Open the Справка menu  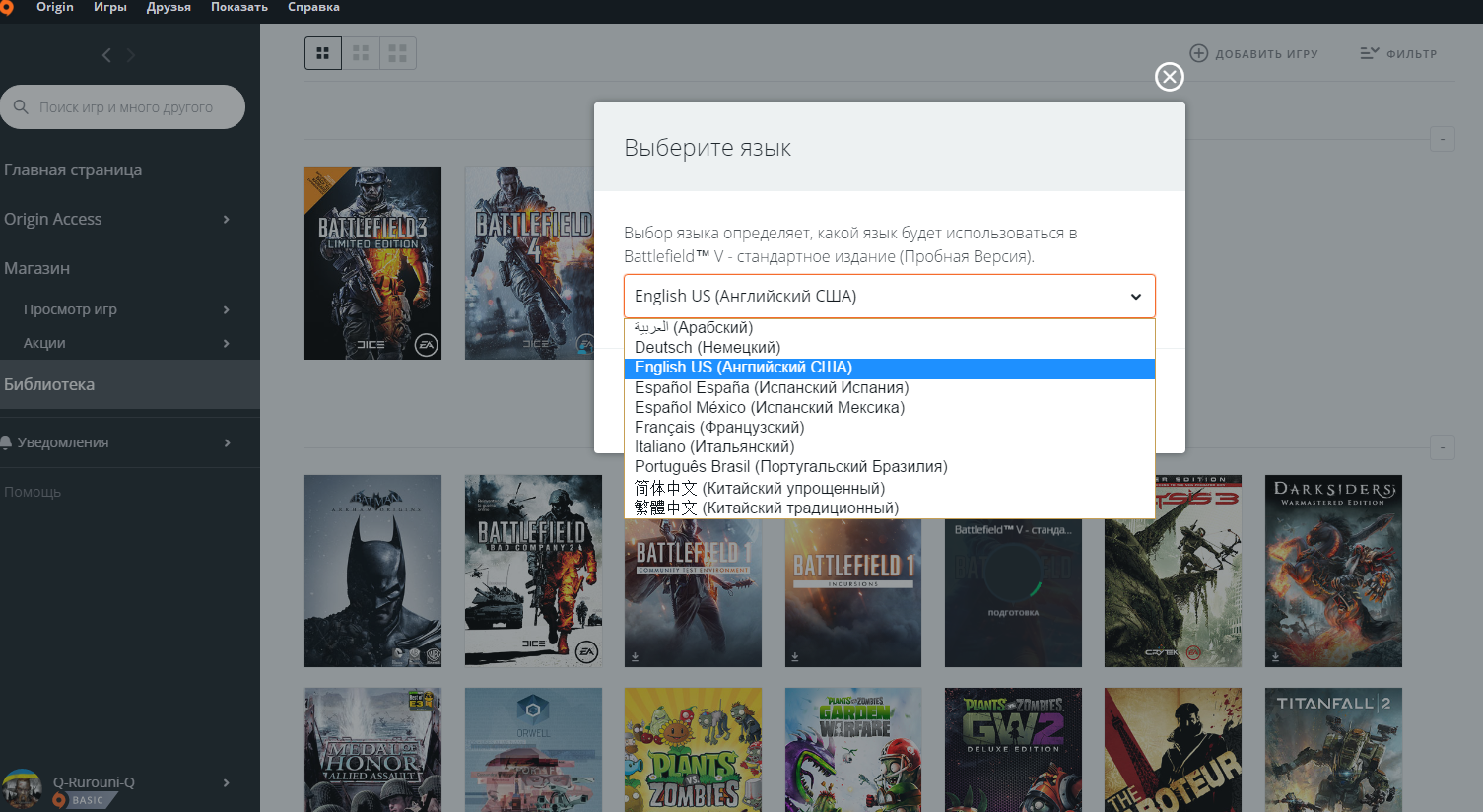tap(313, 7)
